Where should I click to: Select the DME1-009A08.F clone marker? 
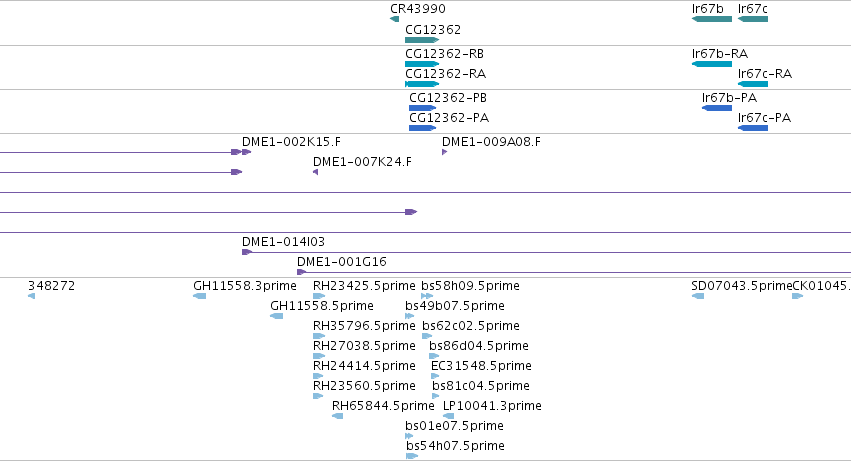pyautogui.click(x=444, y=152)
